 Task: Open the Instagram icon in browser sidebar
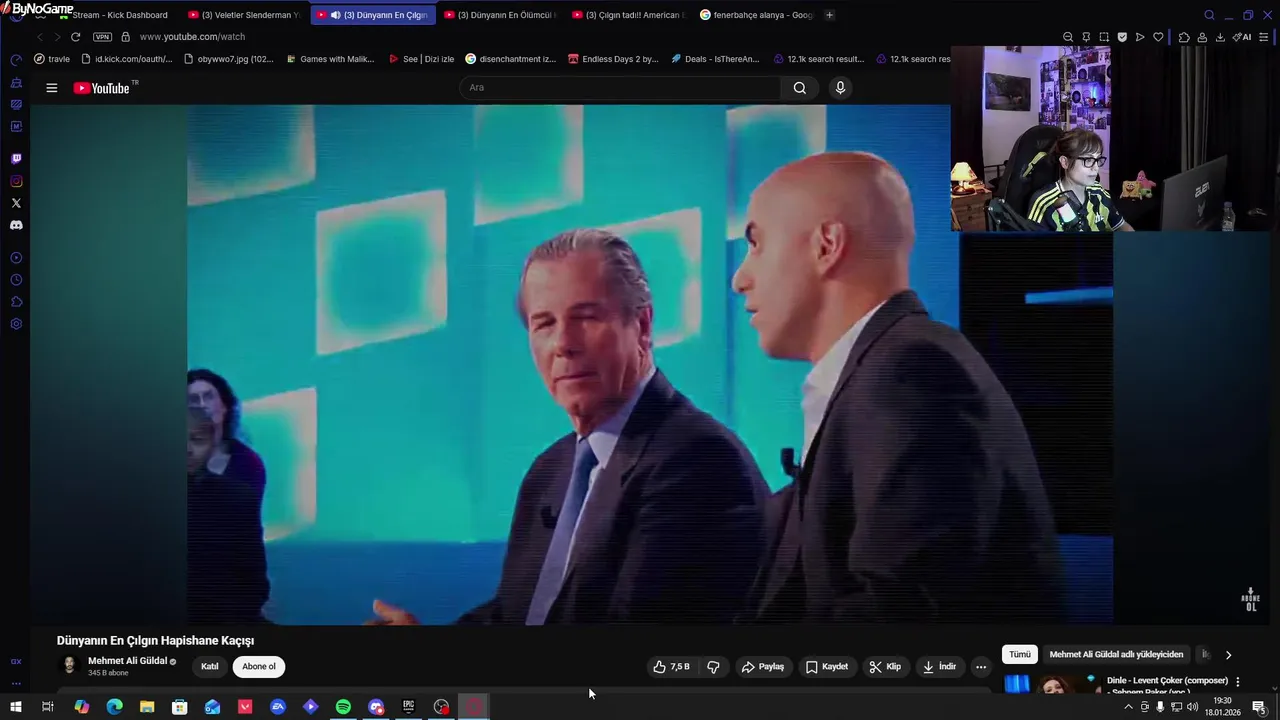(16, 181)
